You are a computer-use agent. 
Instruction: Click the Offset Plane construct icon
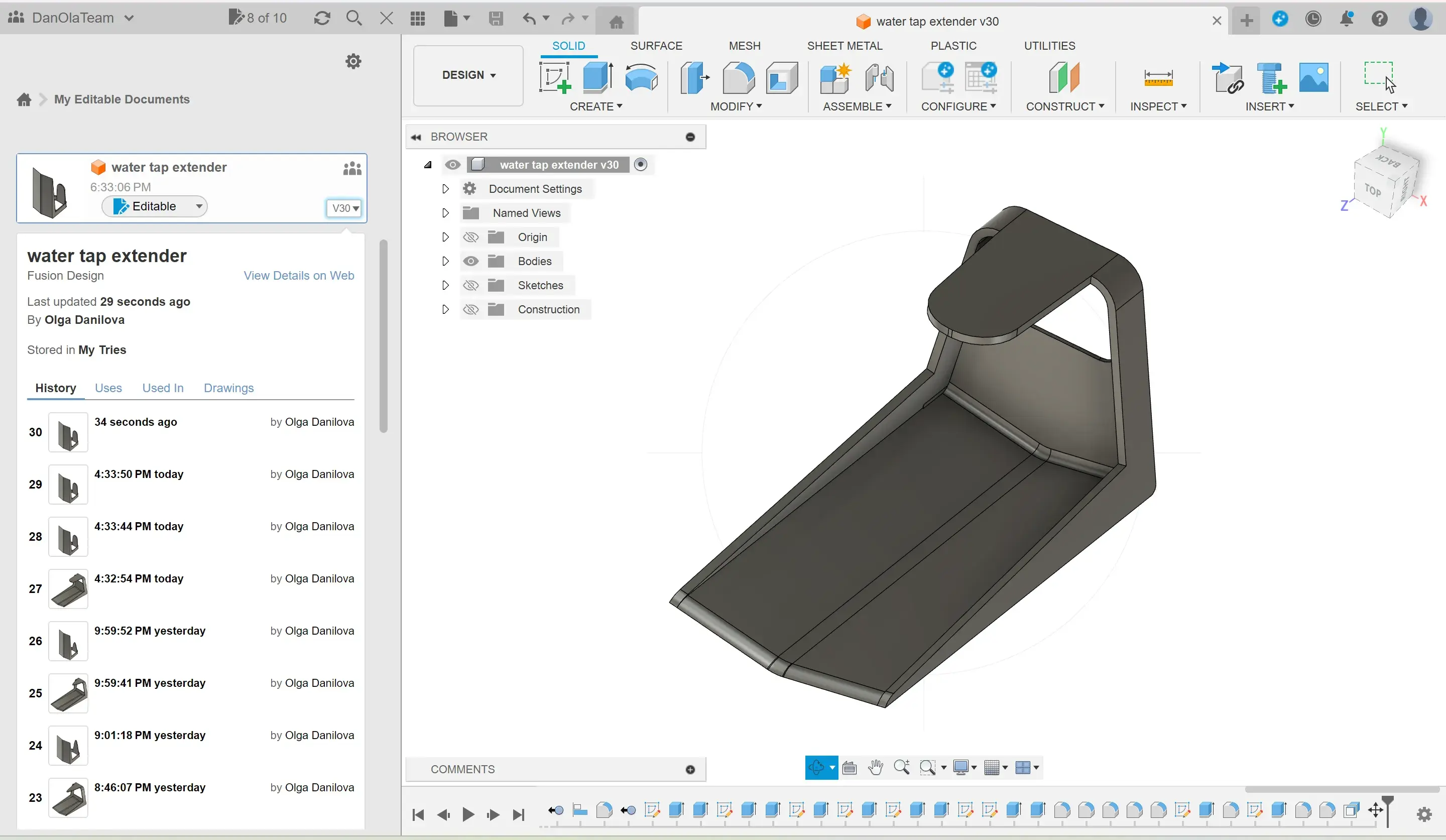[x=1064, y=77]
